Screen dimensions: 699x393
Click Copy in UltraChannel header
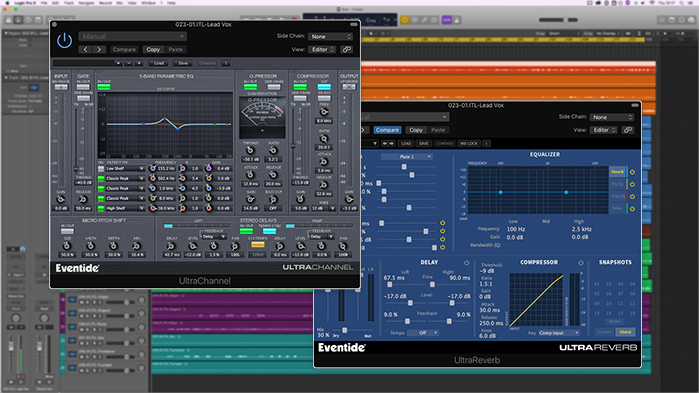tap(153, 49)
